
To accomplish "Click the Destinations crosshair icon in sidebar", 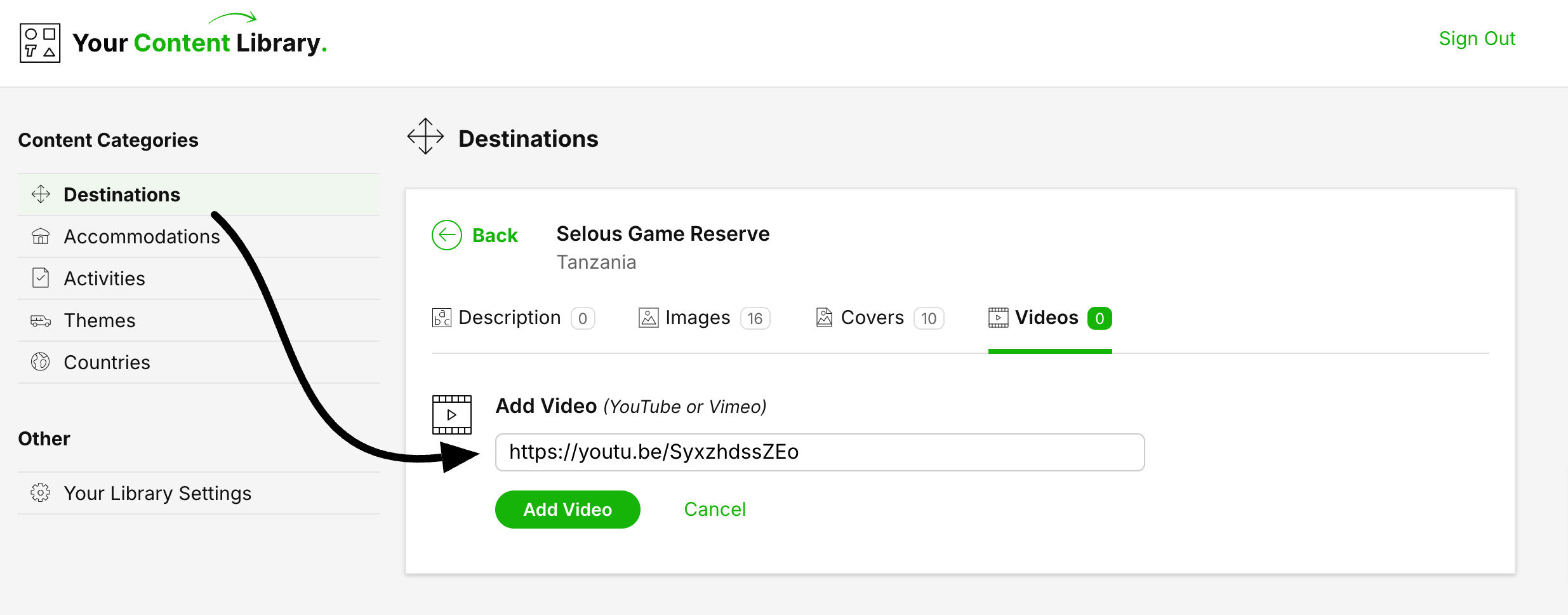I will coord(41,194).
